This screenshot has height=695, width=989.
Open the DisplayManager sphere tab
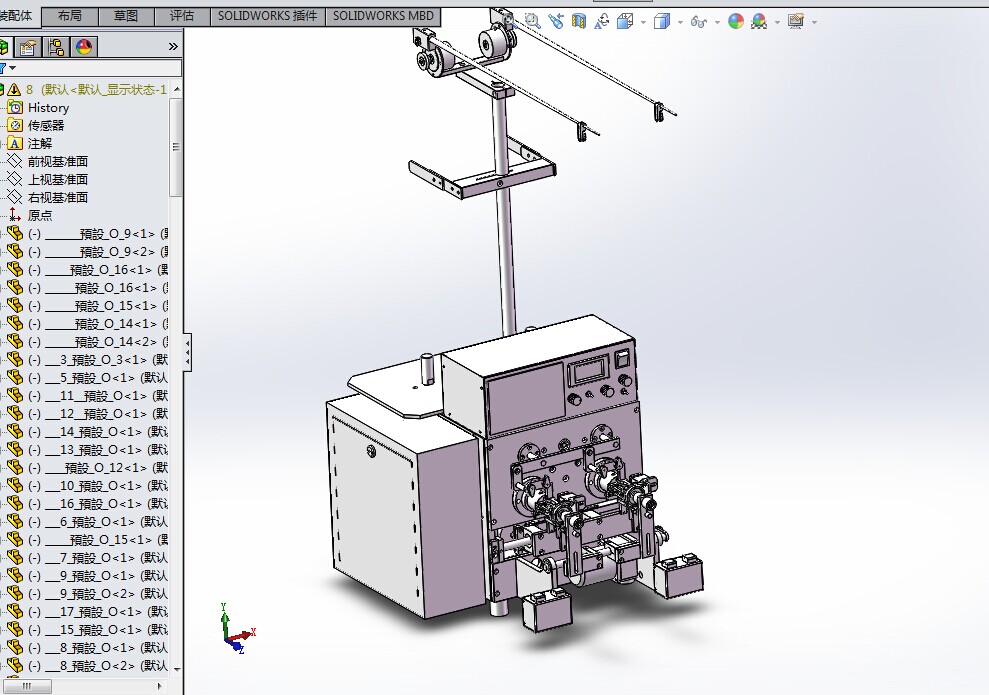tap(84, 47)
